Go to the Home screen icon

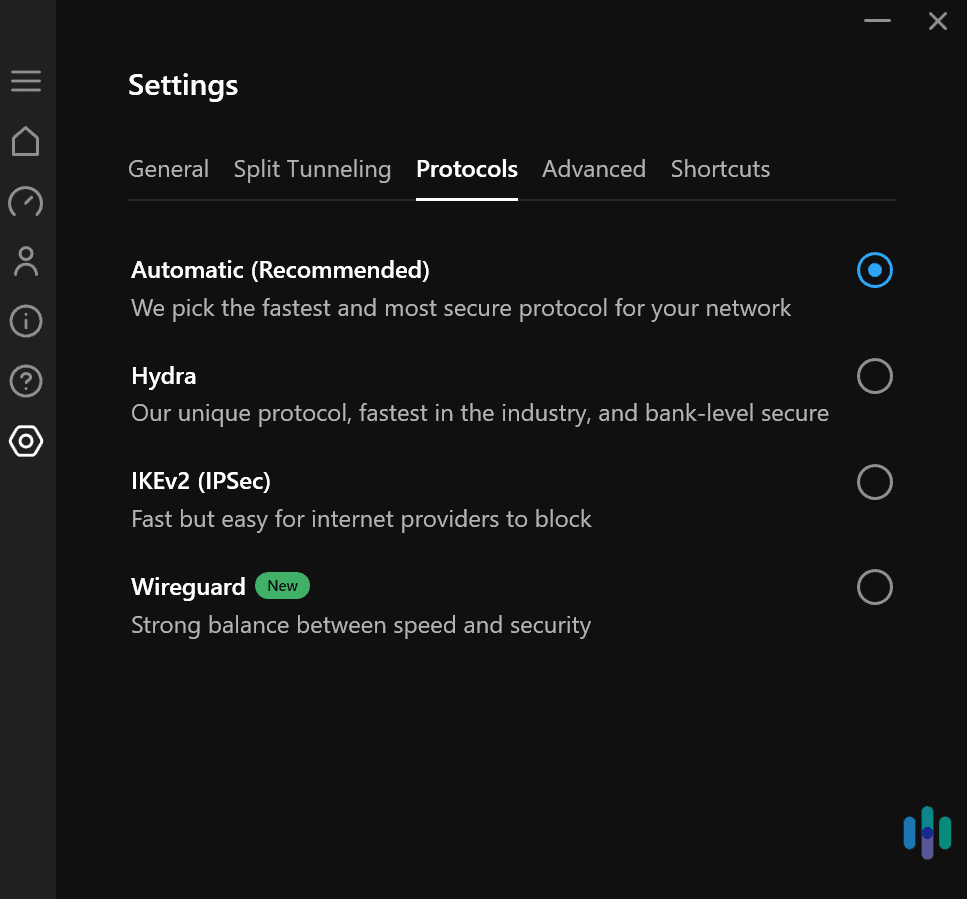tap(26, 141)
